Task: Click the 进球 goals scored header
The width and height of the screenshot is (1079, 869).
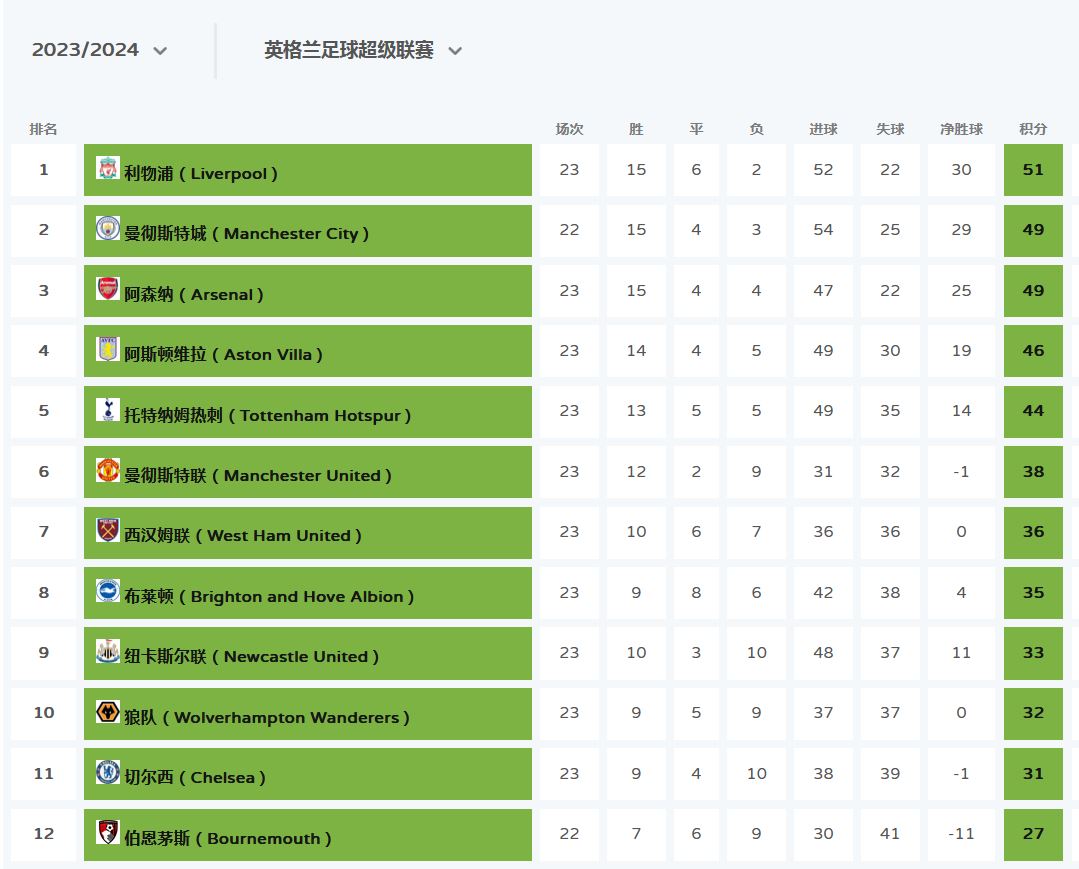Action: coord(823,129)
